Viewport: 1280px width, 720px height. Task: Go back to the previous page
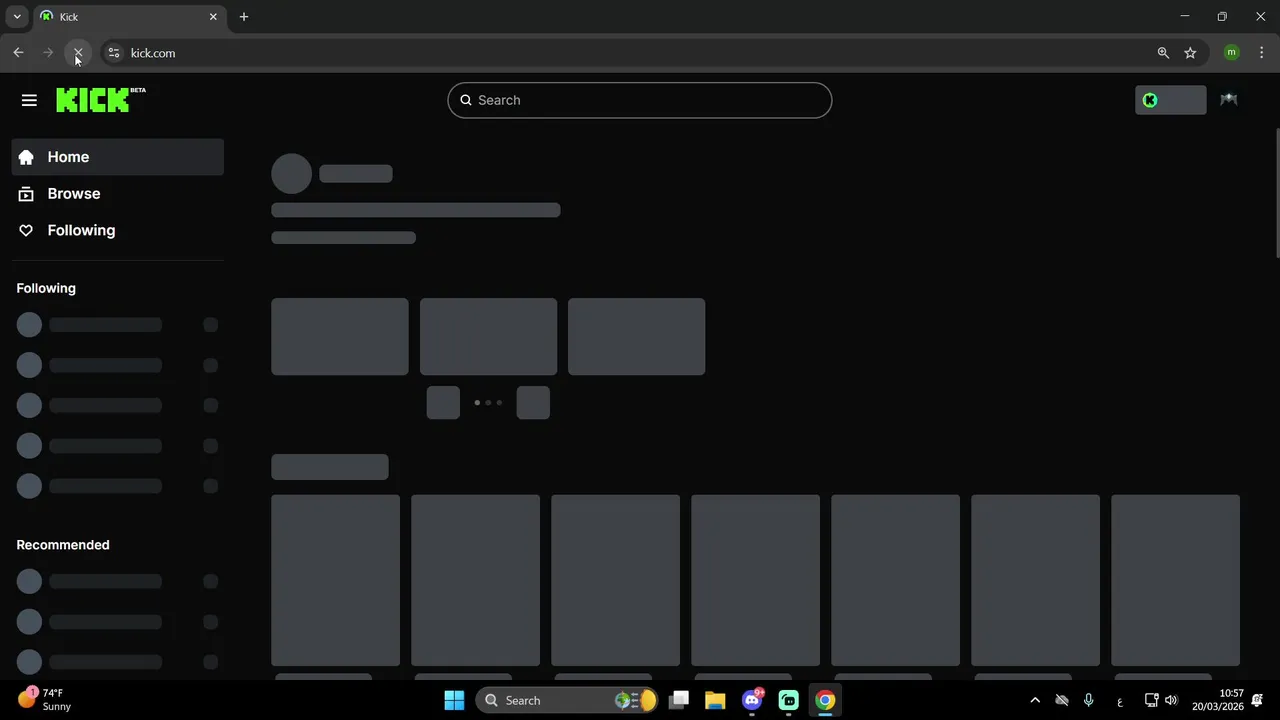pos(18,53)
